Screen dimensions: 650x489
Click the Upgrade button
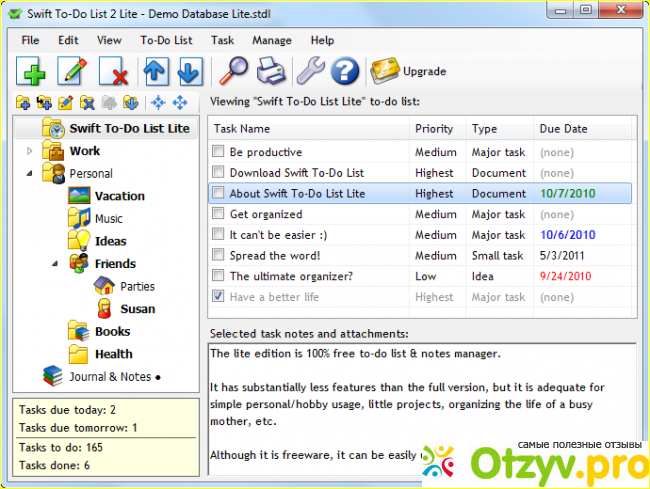[408, 71]
